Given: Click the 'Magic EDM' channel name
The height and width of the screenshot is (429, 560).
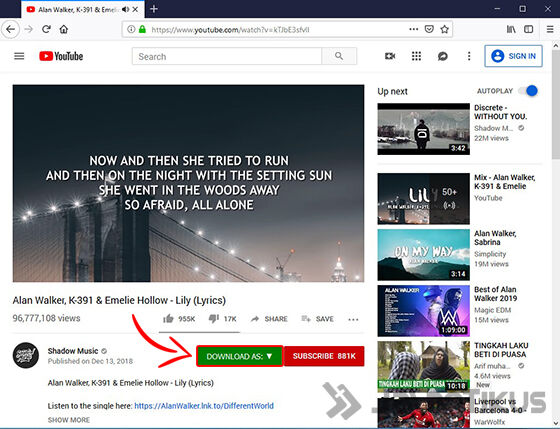Looking at the screenshot, I should click(492, 310).
